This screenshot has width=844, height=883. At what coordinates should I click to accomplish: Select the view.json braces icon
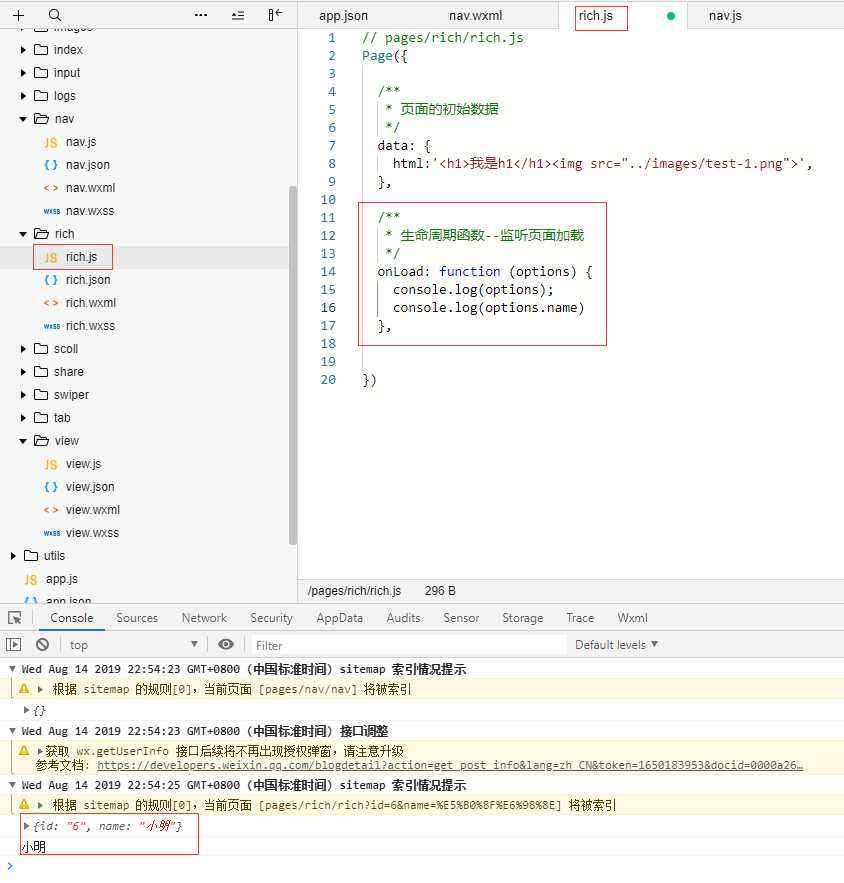pyautogui.click(x=51, y=487)
